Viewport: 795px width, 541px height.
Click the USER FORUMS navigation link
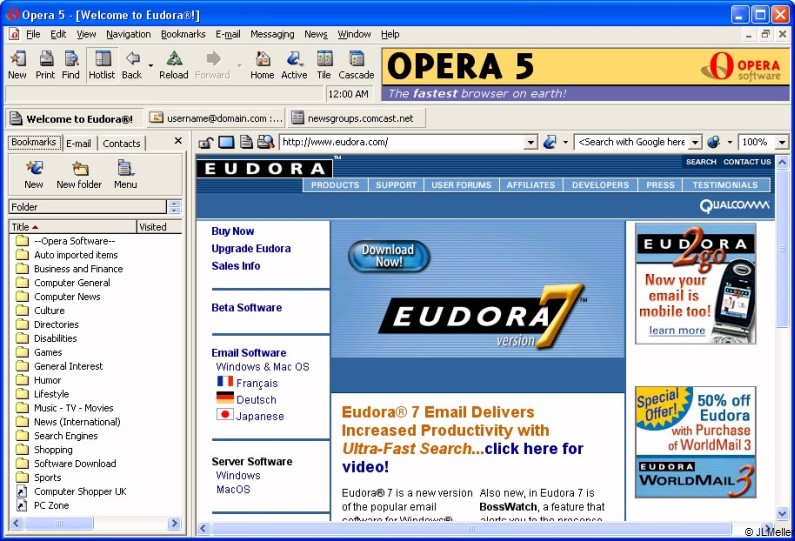[461, 185]
